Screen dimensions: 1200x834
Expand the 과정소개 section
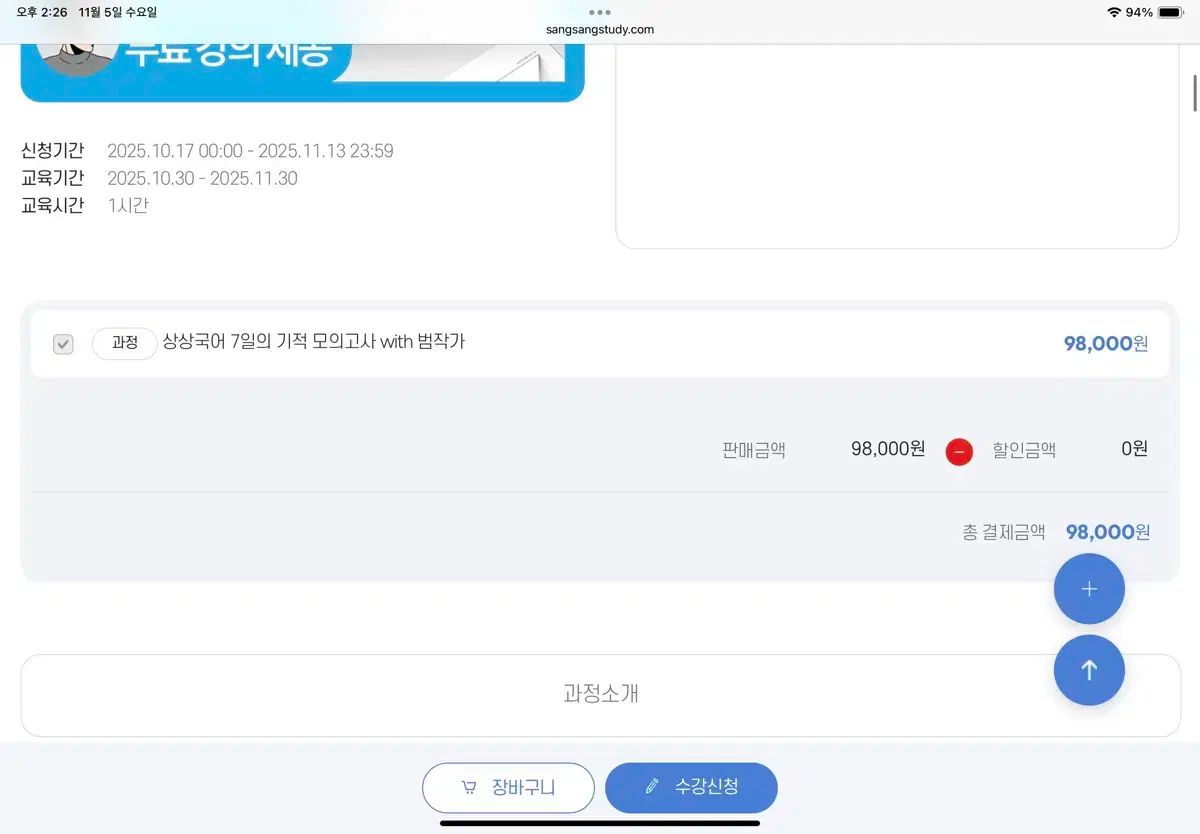click(599, 695)
